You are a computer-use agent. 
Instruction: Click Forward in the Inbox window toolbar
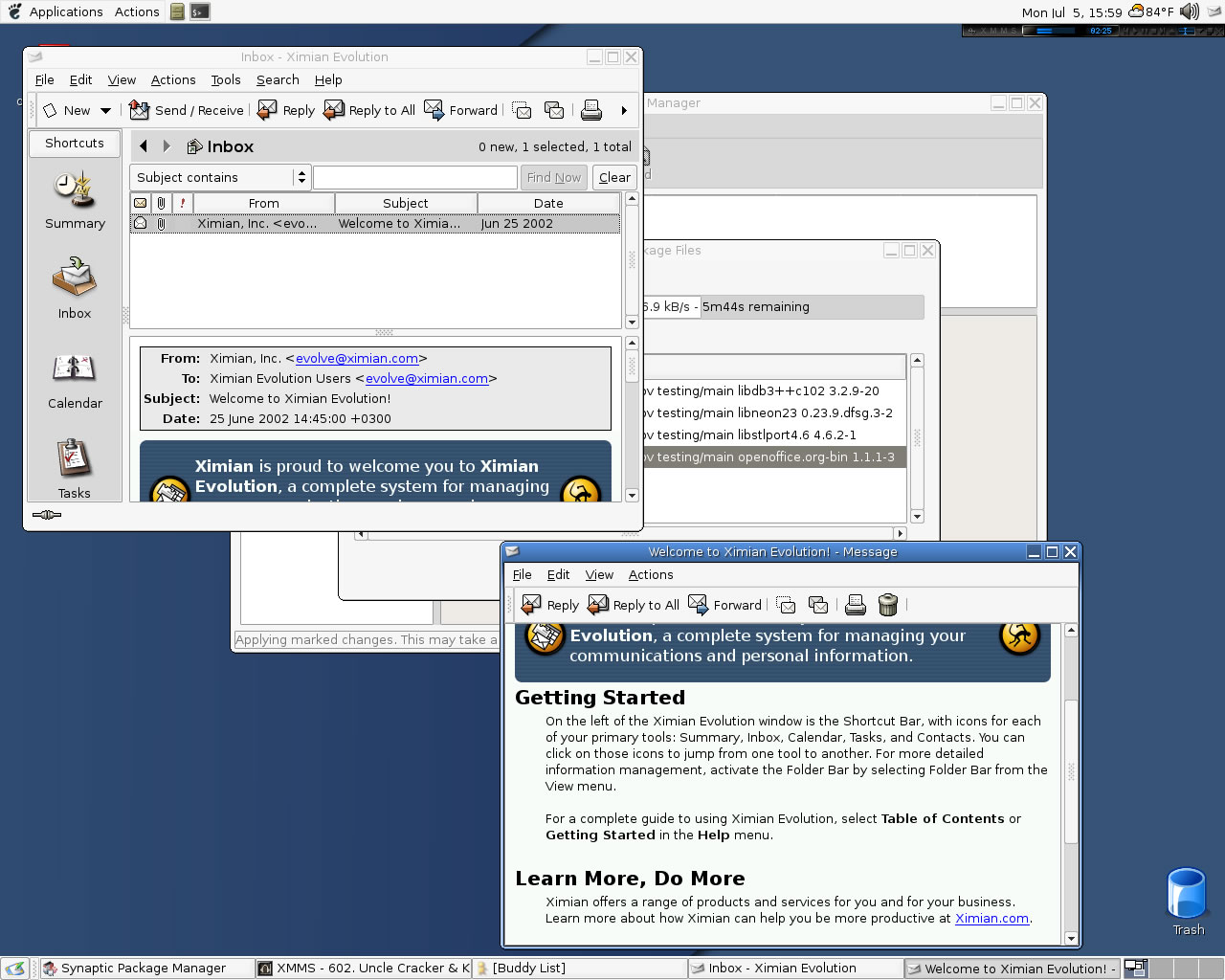tap(460, 110)
